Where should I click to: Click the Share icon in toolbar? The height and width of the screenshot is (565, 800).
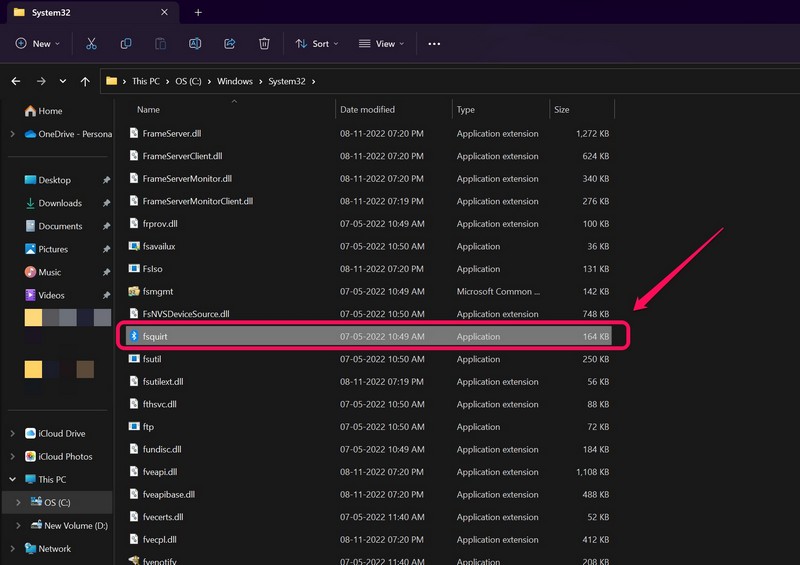230,44
